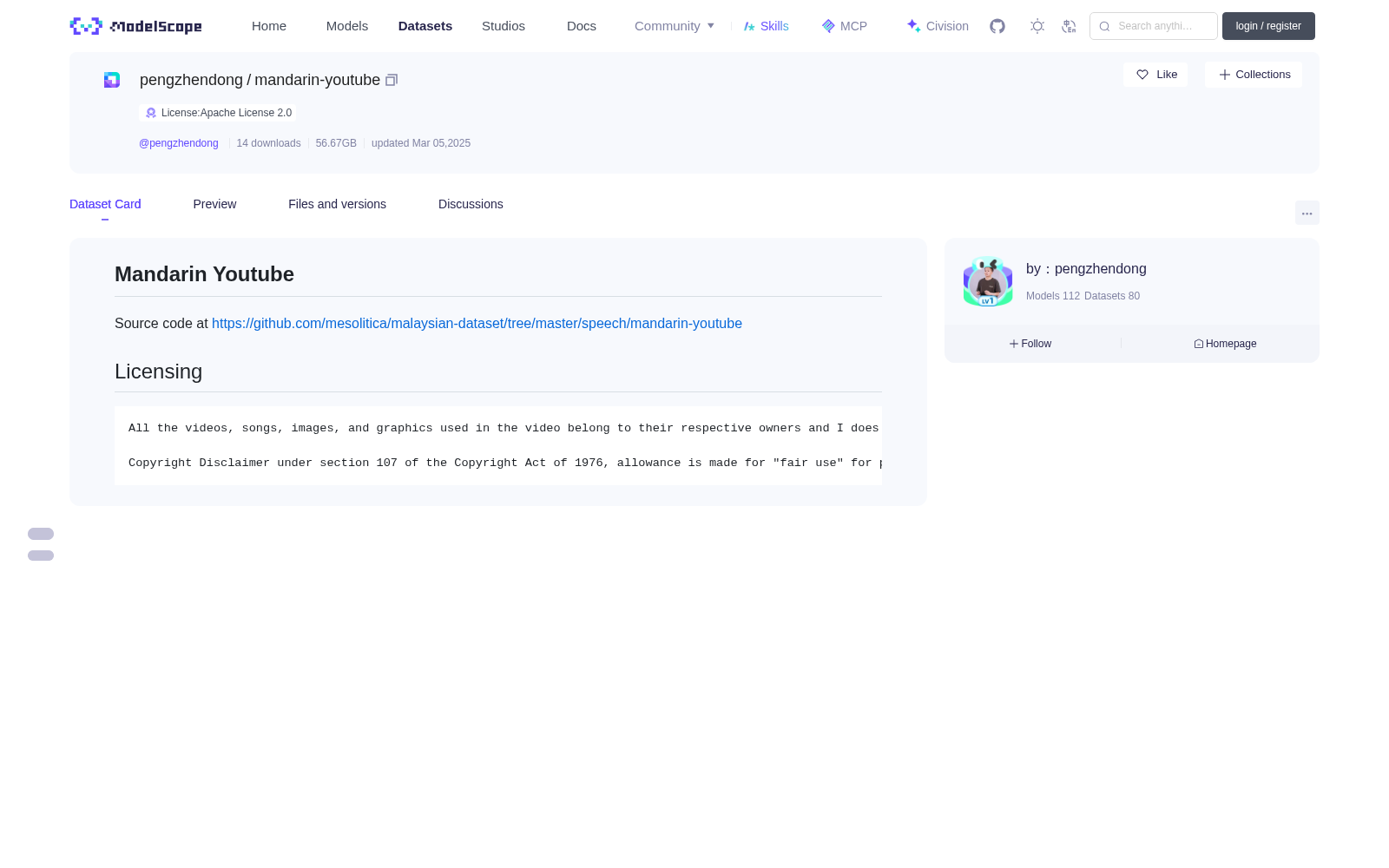Open the author's Homepage

pos(1225,344)
